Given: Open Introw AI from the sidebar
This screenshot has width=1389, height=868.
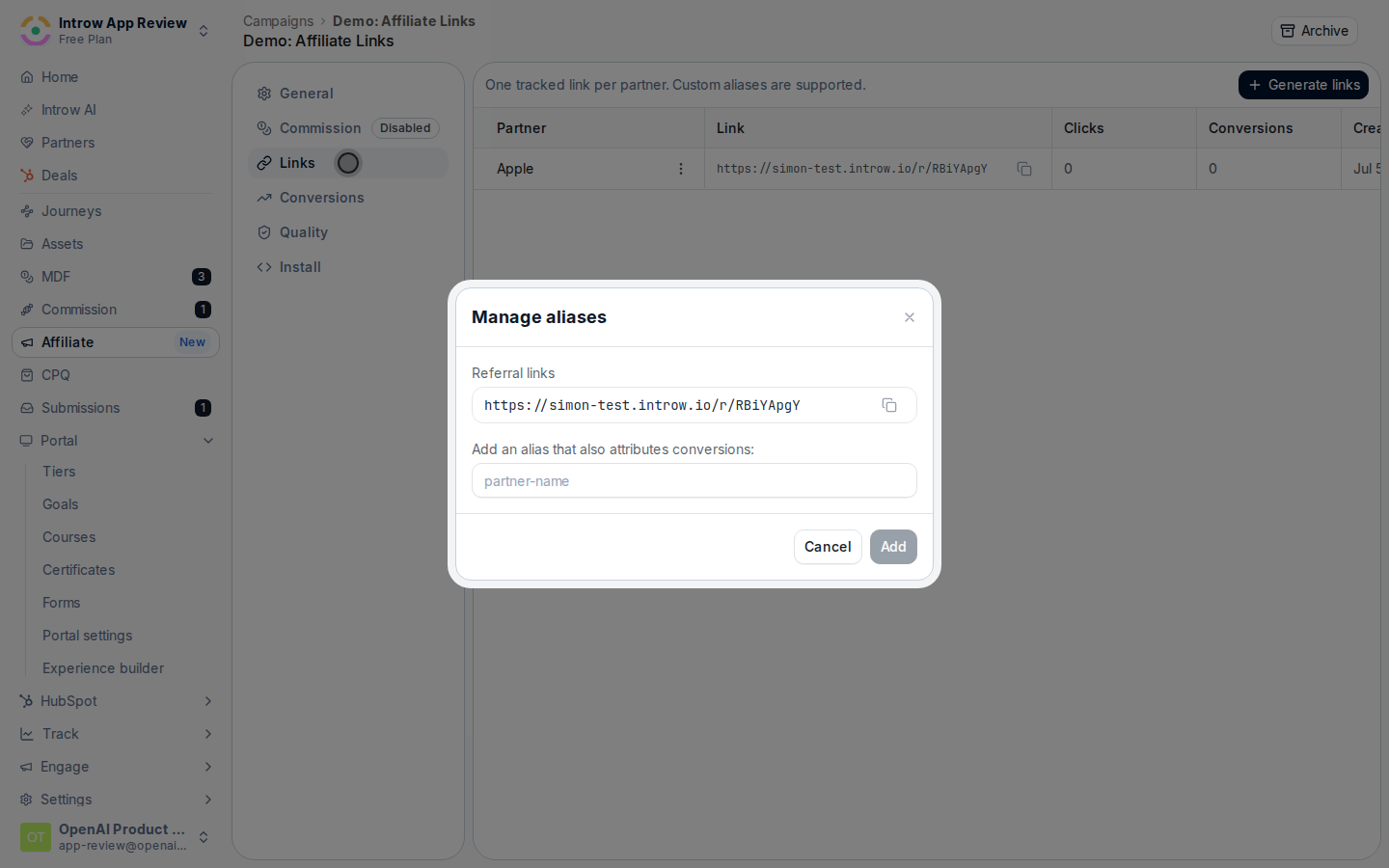Looking at the screenshot, I should point(116,110).
